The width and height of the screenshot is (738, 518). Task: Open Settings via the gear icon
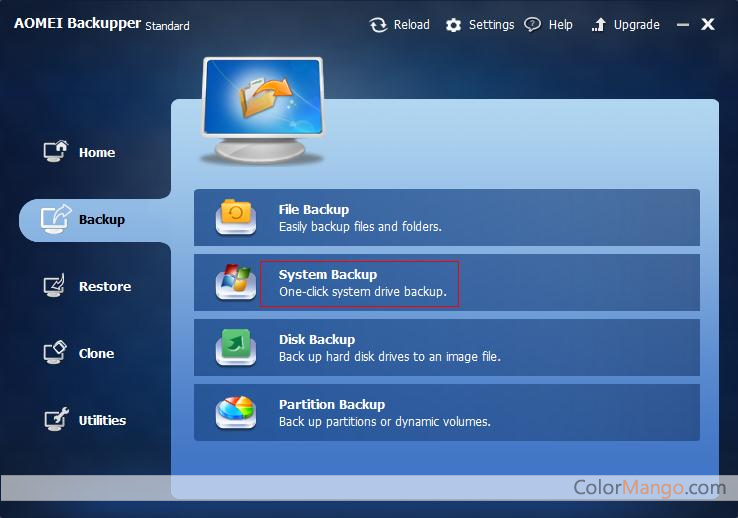[x=454, y=25]
